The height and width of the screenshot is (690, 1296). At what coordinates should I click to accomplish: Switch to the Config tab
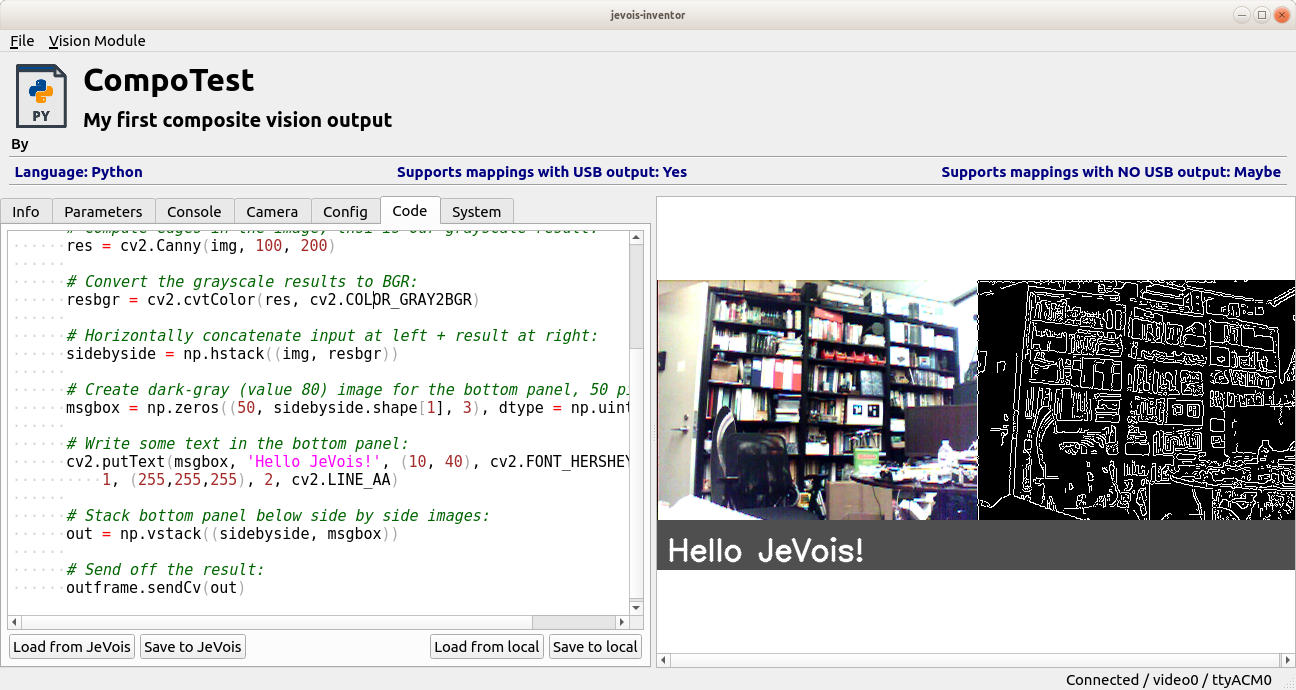point(345,211)
